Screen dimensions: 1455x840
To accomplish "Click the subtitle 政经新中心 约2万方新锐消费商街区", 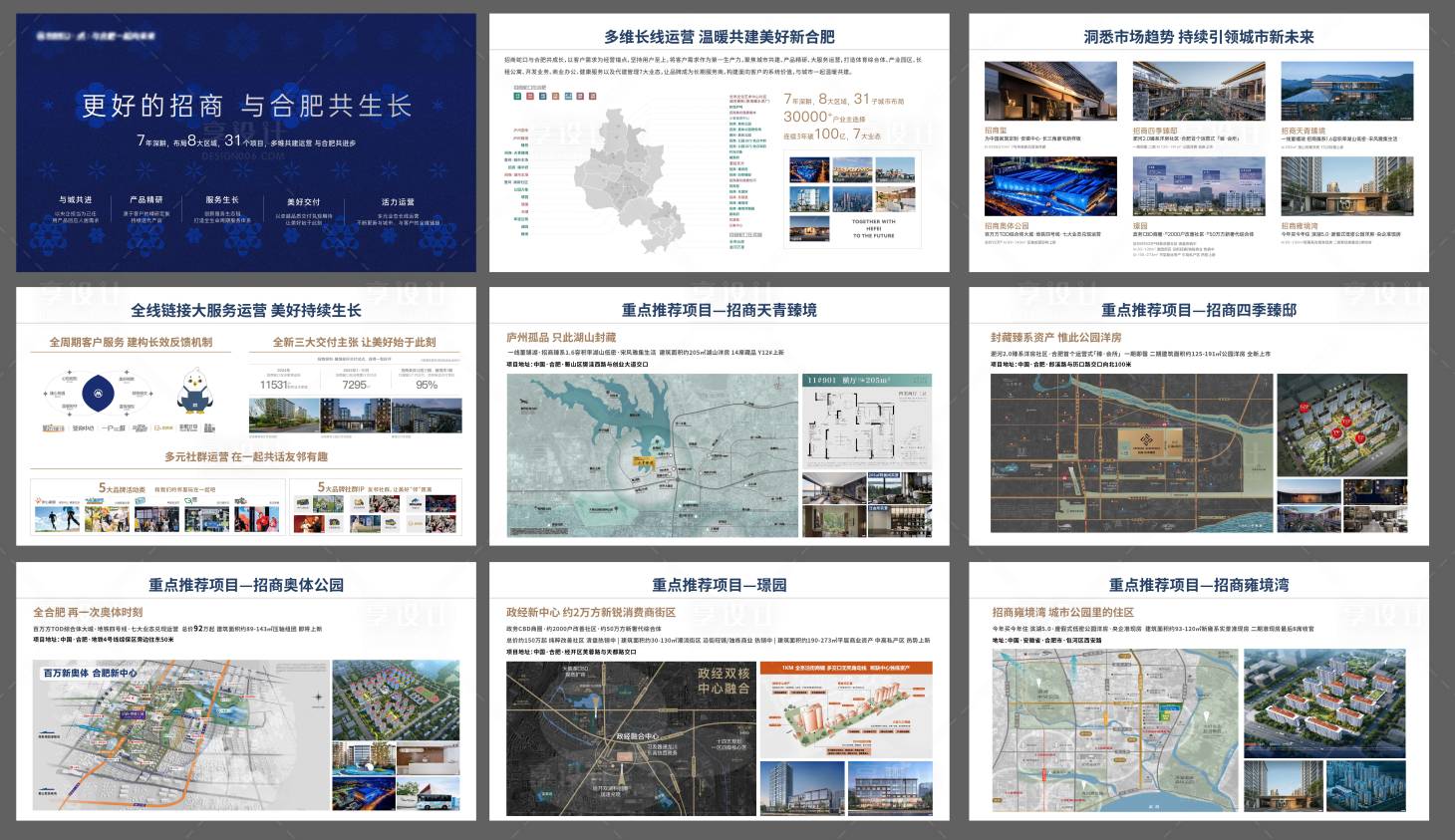I will point(591,613).
